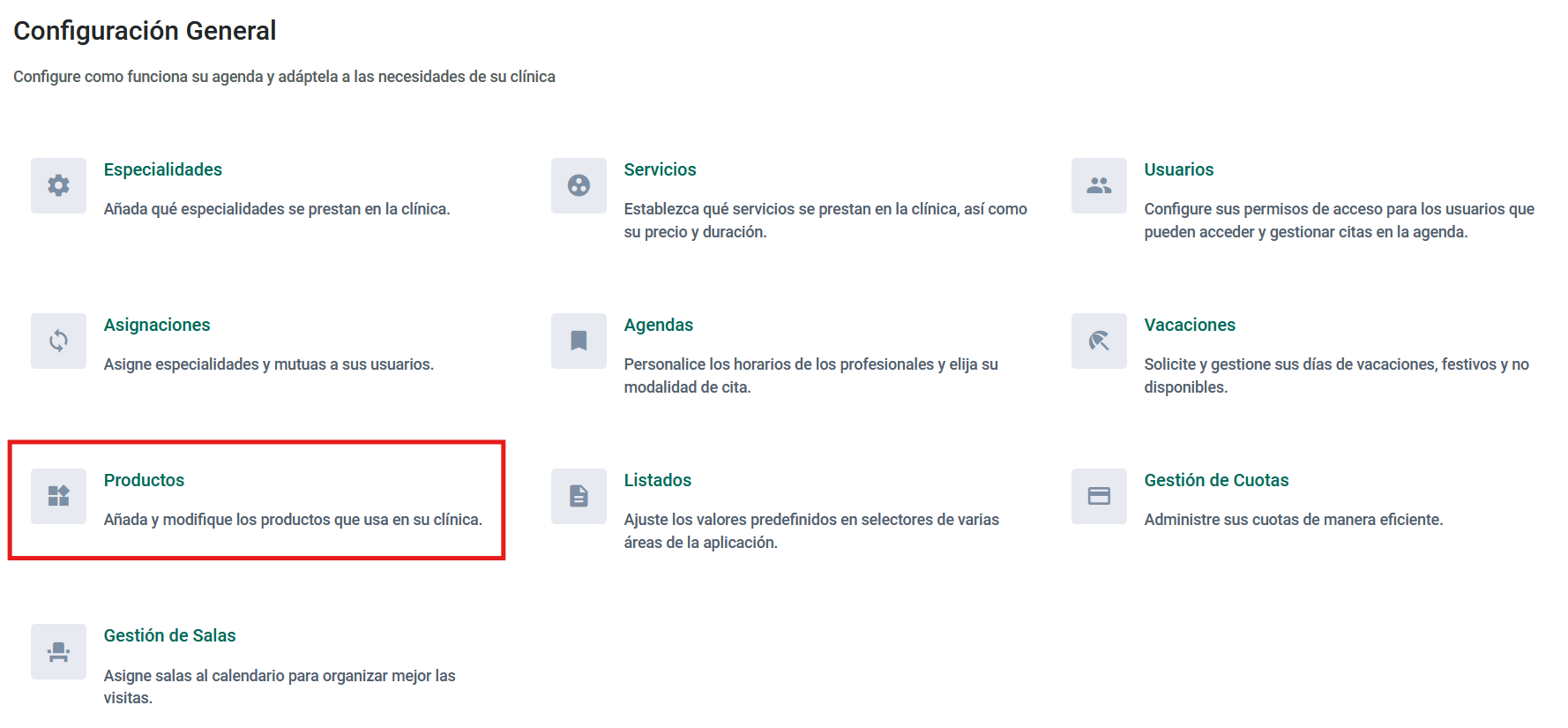Select the Agendas heading link
1568x728 pixels.
click(658, 325)
